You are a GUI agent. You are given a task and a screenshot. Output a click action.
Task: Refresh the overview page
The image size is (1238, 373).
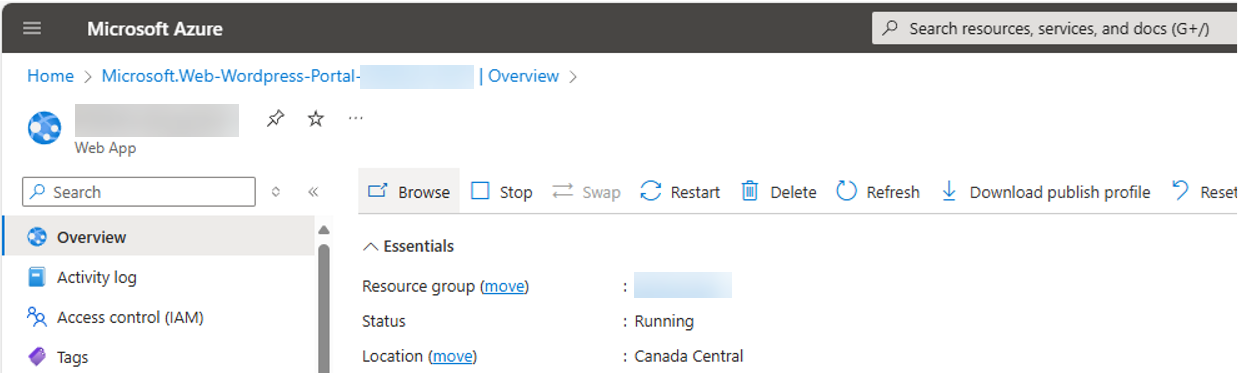(x=878, y=191)
